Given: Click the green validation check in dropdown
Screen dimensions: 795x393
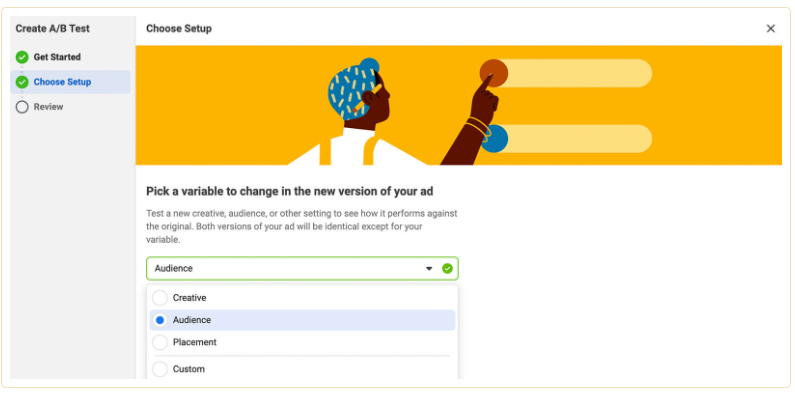Looking at the screenshot, I should click(x=447, y=268).
